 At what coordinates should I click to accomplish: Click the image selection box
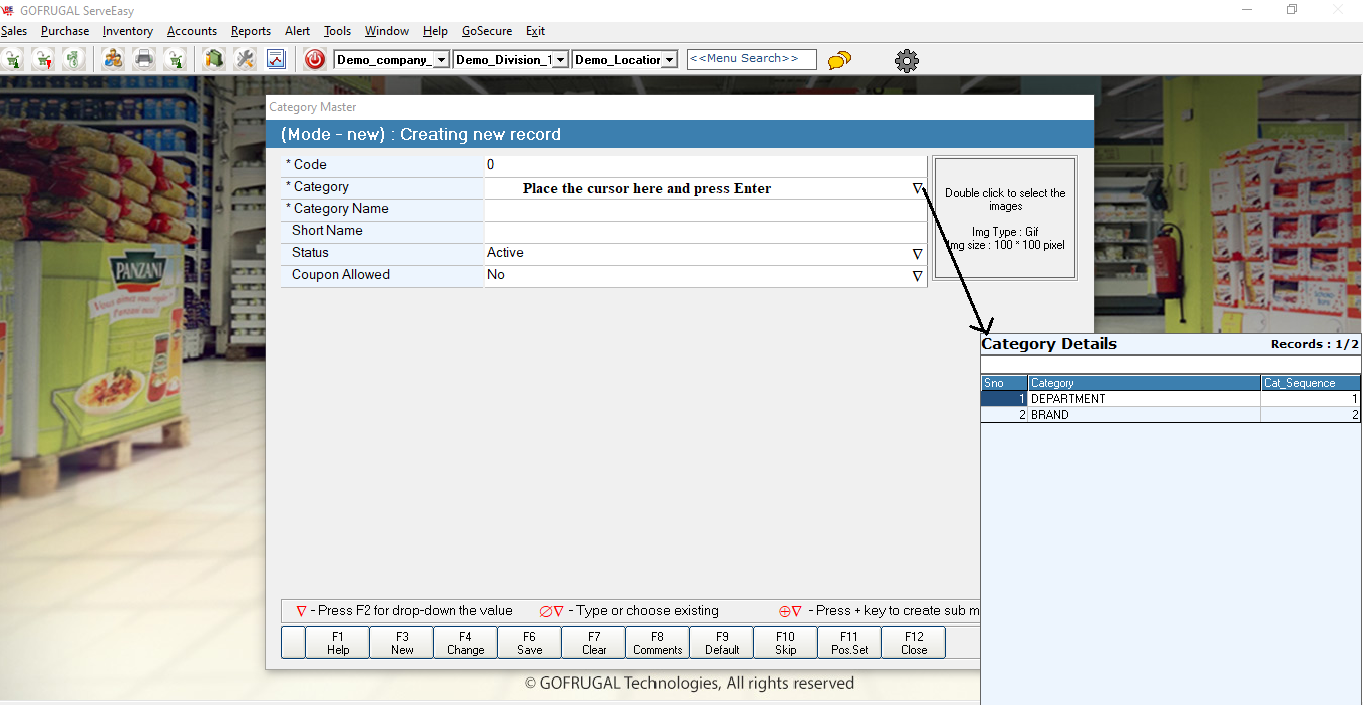click(x=1005, y=218)
